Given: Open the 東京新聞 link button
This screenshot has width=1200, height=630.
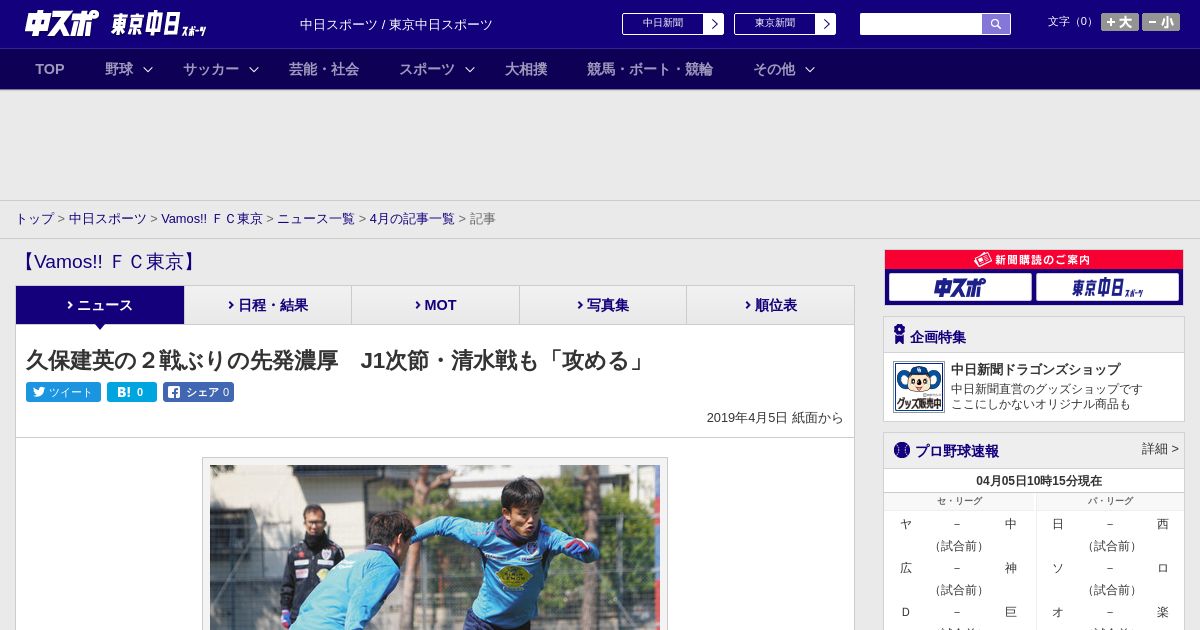Looking at the screenshot, I should click(775, 23).
